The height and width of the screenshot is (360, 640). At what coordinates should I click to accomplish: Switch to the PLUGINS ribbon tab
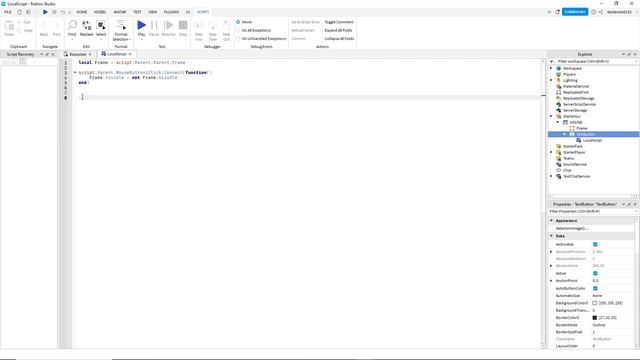(x=171, y=12)
